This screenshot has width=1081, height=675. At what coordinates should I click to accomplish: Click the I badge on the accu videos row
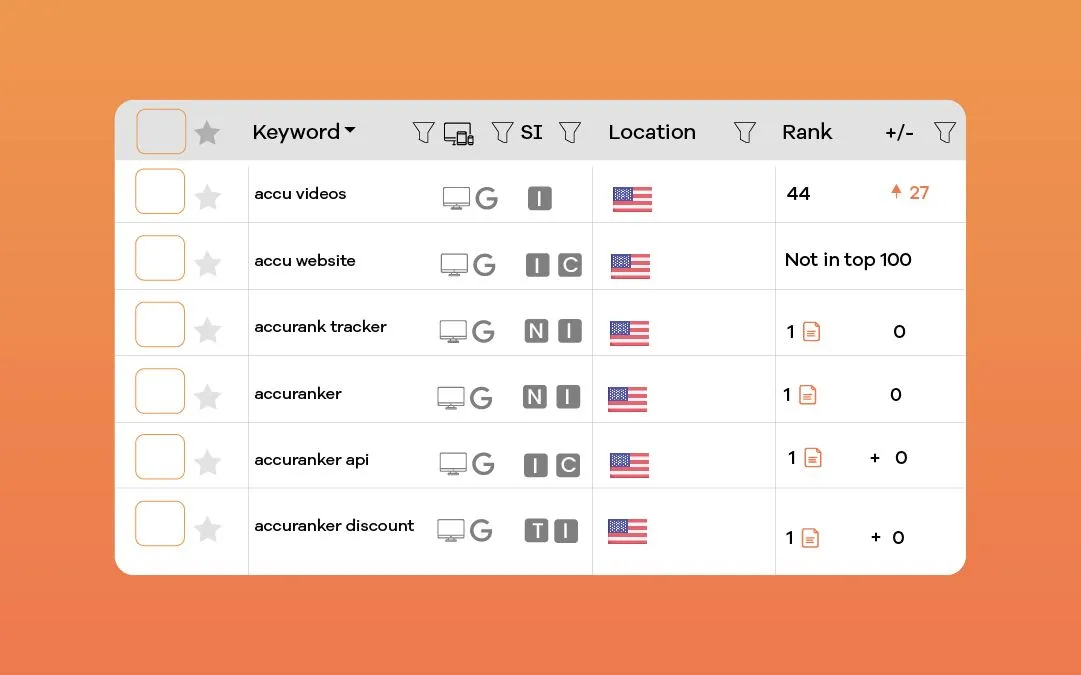(x=539, y=199)
